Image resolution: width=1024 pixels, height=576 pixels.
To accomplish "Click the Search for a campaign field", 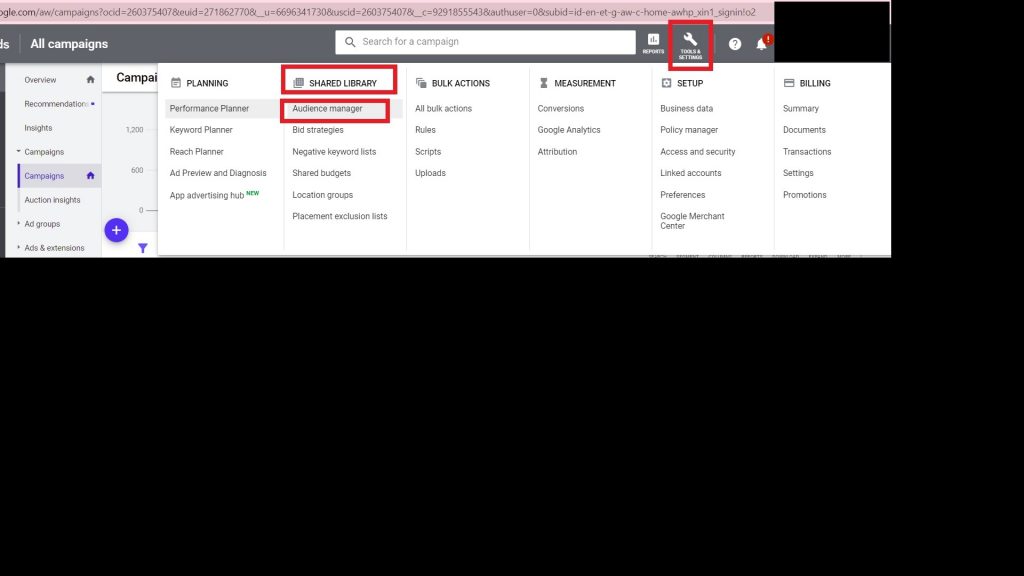I will tap(490, 42).
